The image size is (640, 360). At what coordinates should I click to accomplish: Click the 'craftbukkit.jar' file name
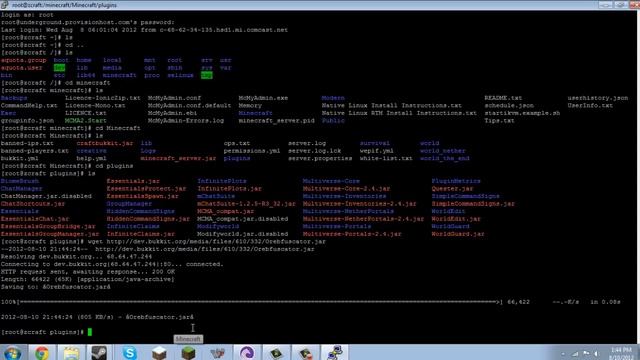click(105, 143)
